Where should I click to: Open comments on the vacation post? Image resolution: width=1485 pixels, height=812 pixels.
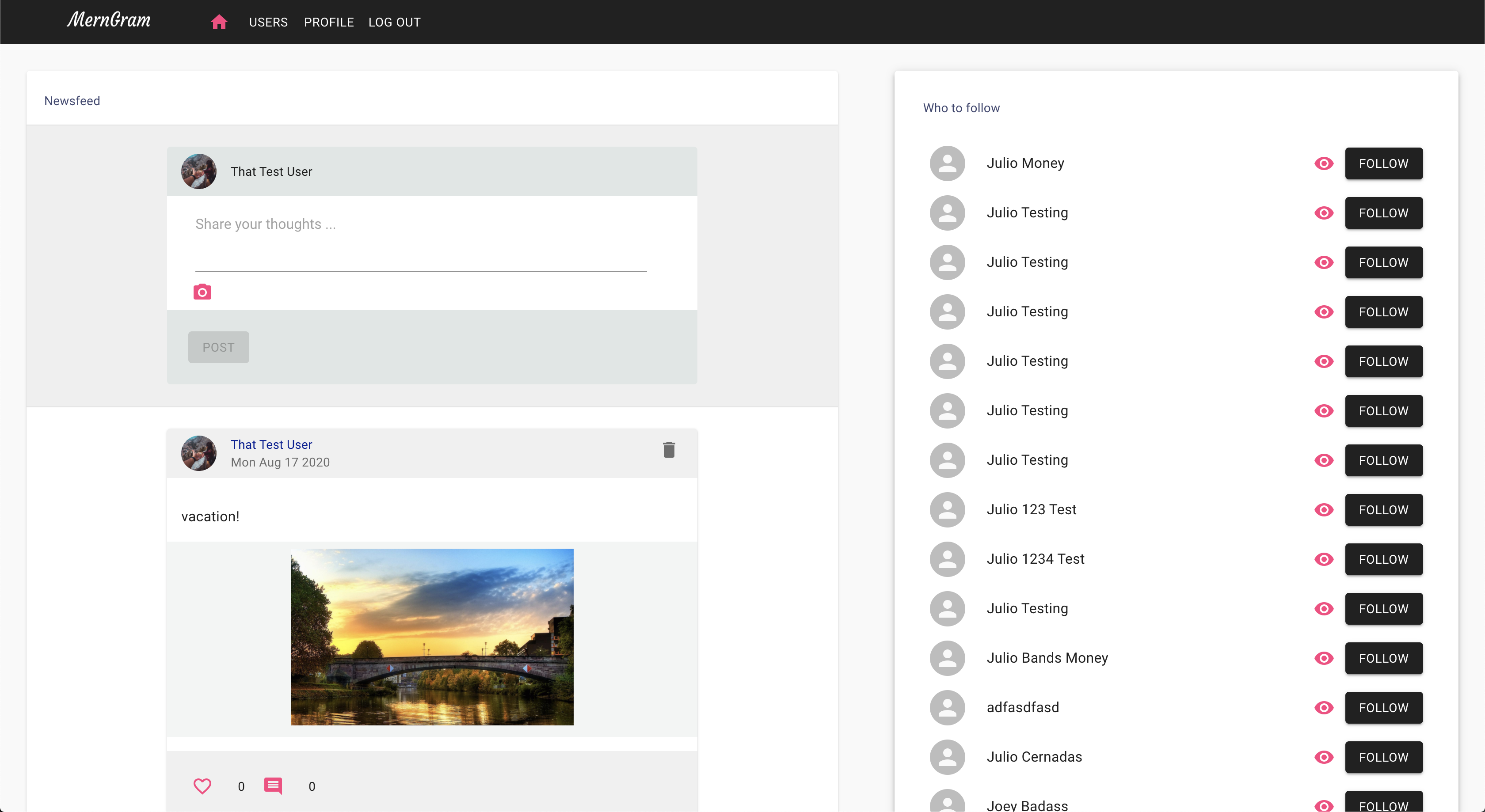273,786
